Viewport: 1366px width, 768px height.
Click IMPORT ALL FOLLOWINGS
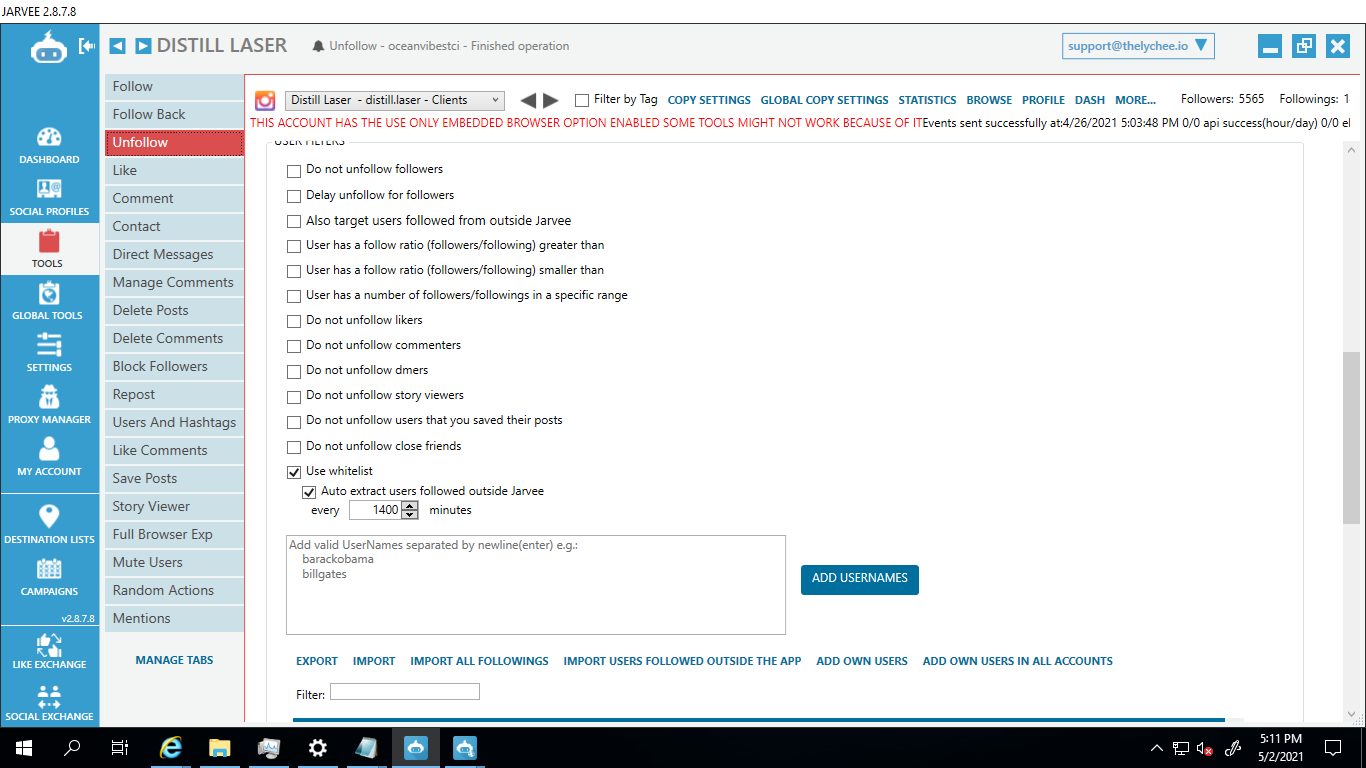pyautogui.click(x=479, y=661)
